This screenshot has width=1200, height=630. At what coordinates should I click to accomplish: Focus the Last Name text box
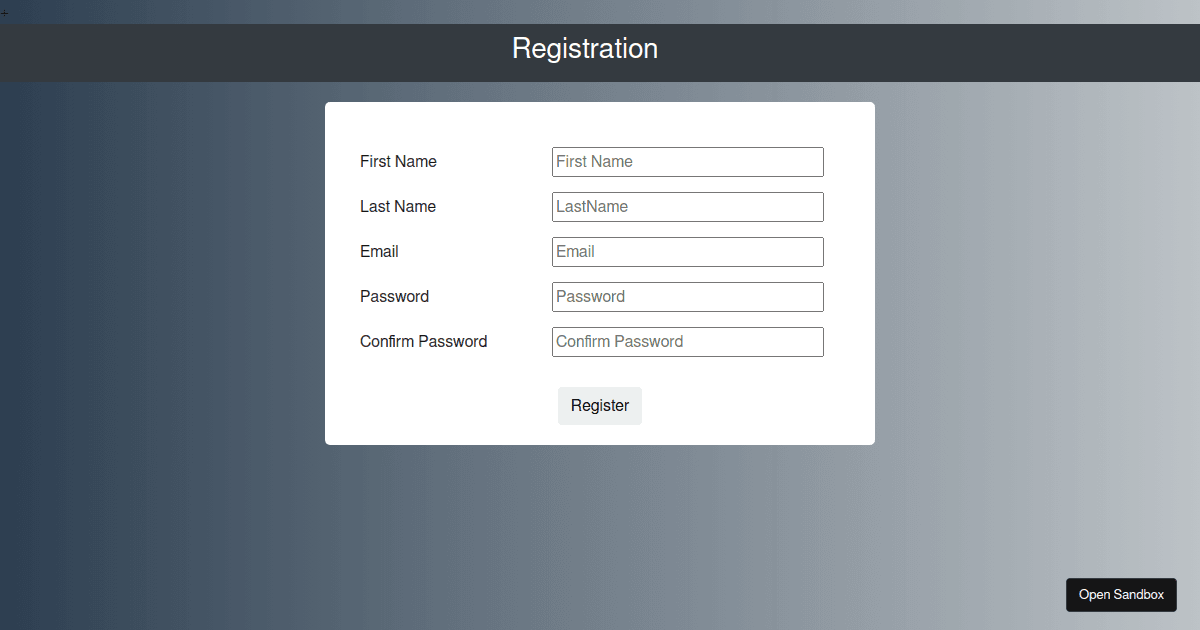(687, 207)
